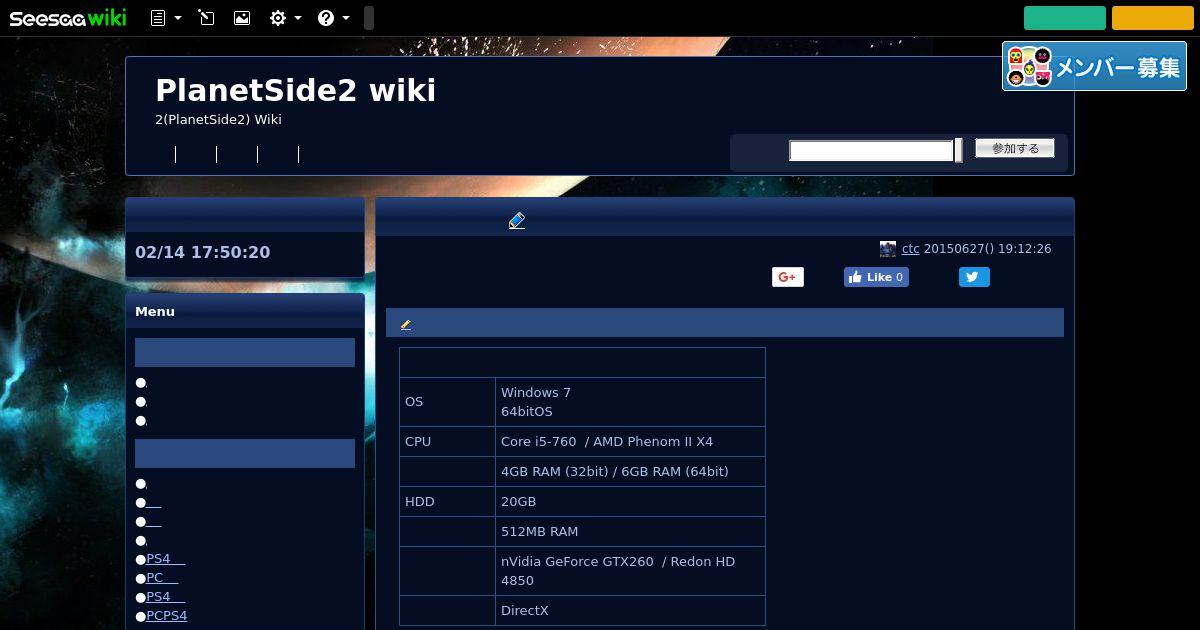Share page via Twitter button

tap(974, 277)
